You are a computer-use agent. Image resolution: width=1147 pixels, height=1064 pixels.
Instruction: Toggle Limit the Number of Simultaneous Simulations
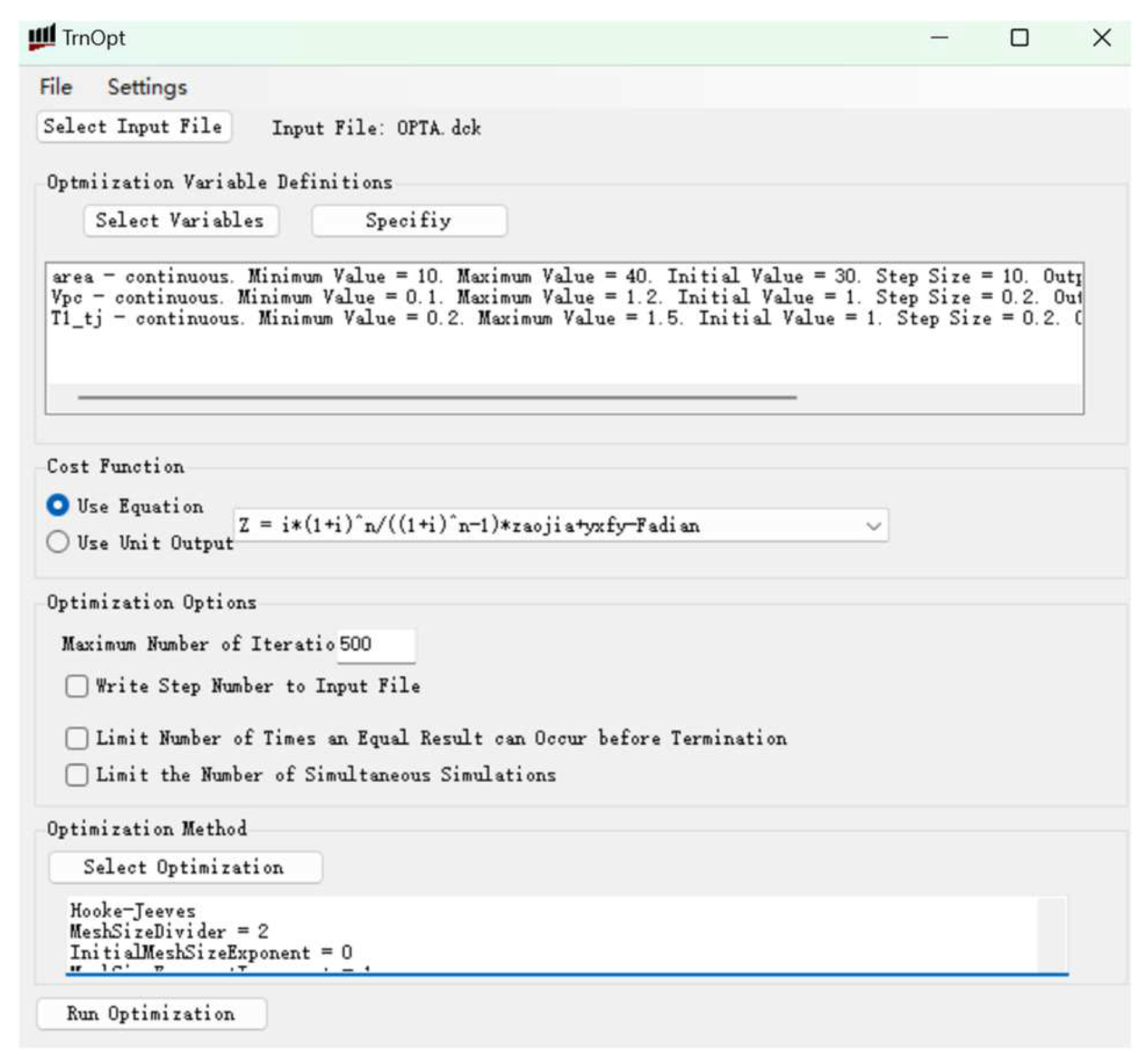(x=77, y=774)
